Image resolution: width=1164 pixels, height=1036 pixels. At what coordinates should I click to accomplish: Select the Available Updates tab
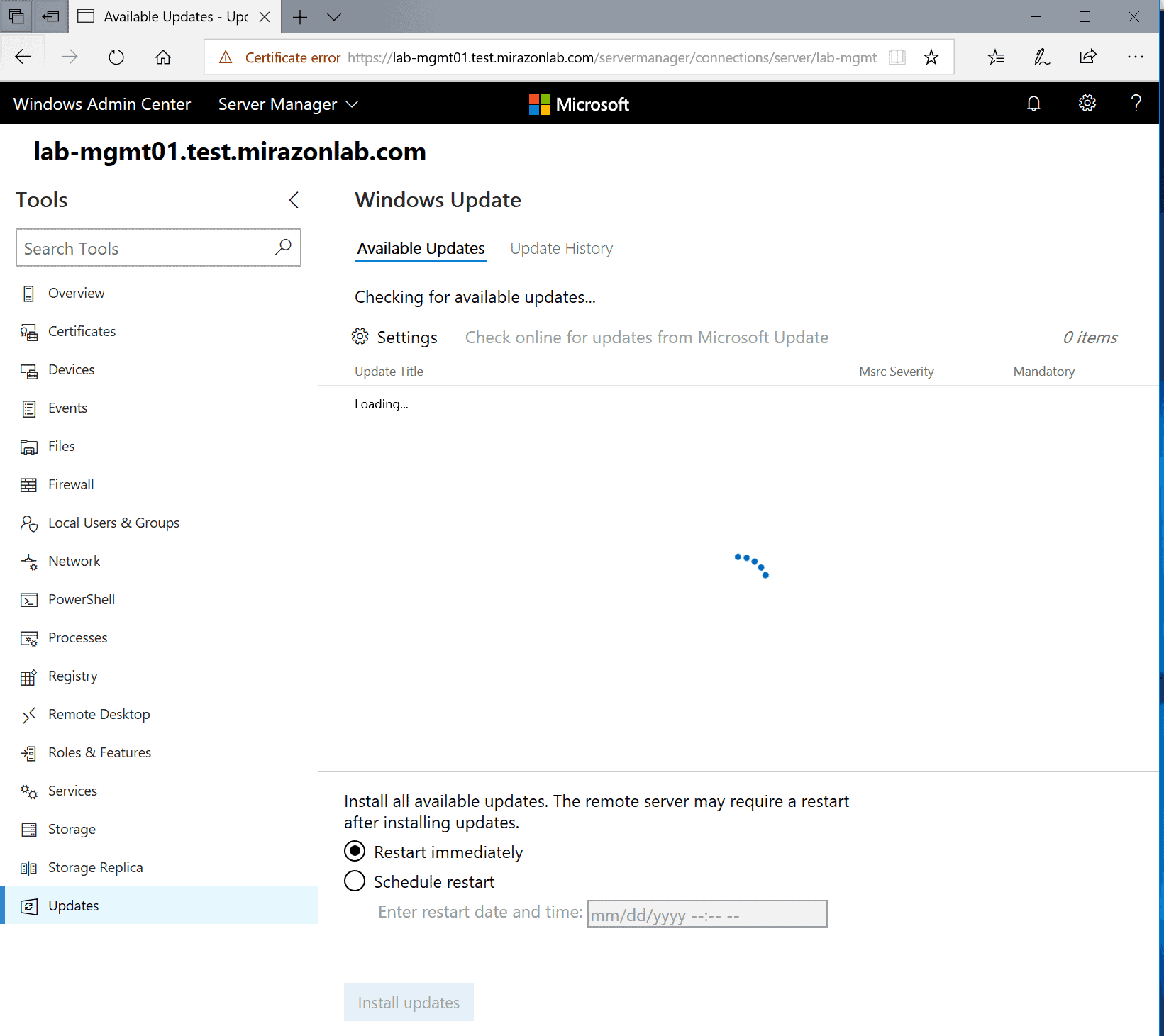421,248
